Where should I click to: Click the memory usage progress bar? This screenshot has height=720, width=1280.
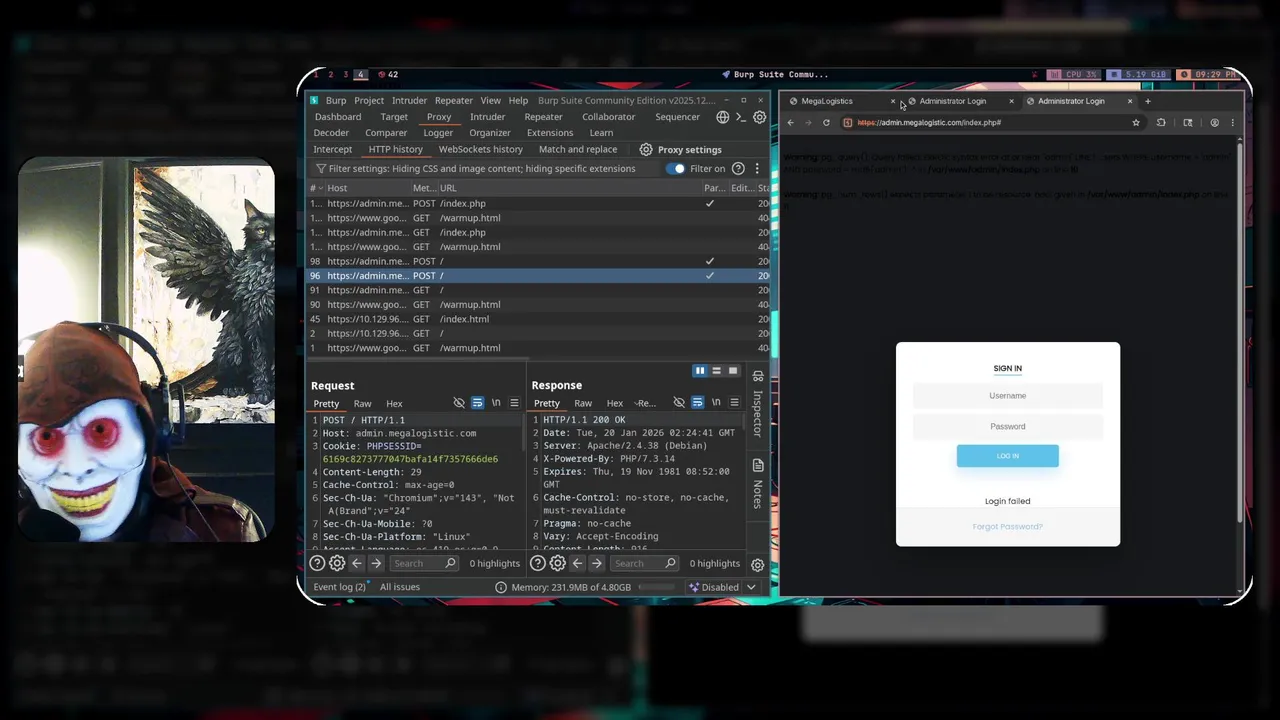[x=657, y=588]
